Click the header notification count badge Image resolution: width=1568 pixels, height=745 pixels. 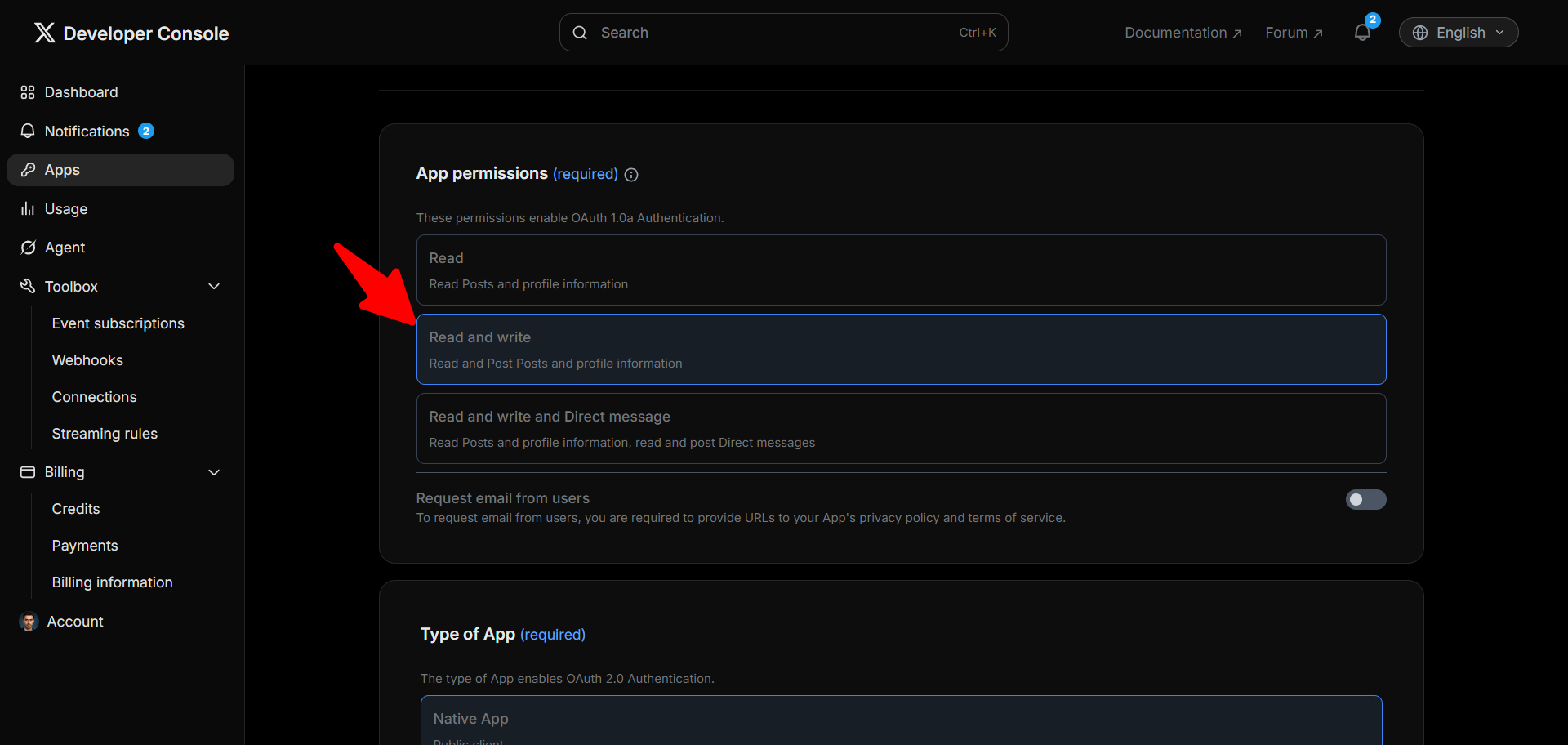coord(1373,20)
